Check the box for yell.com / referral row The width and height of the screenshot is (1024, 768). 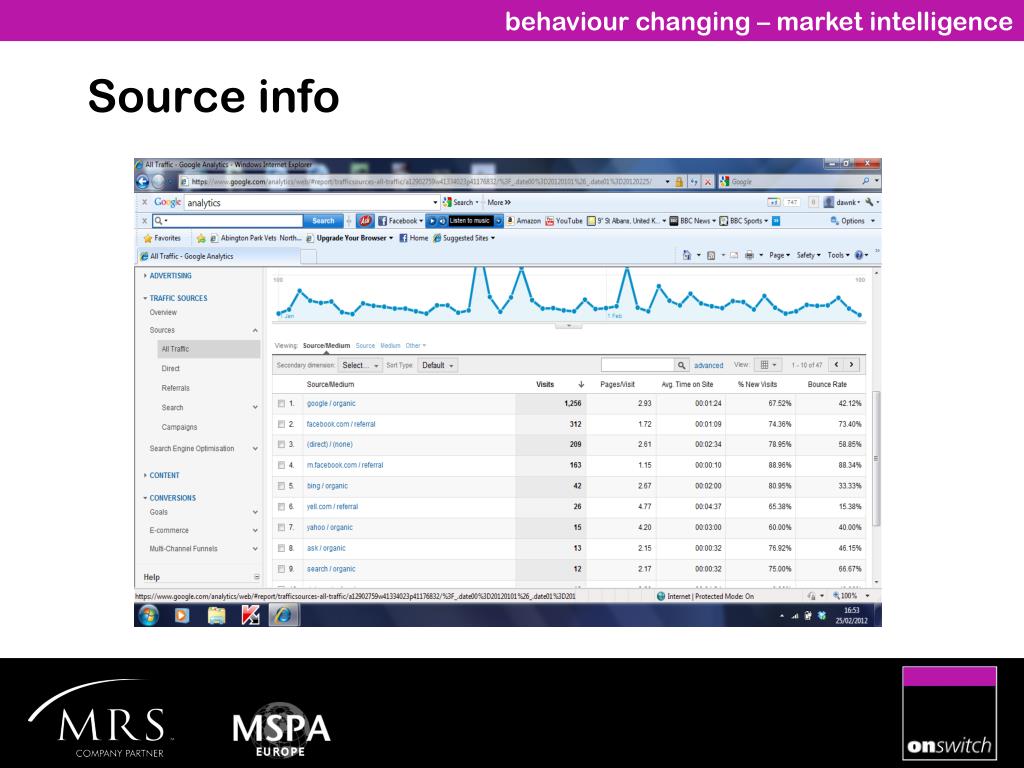coord(281,507)
